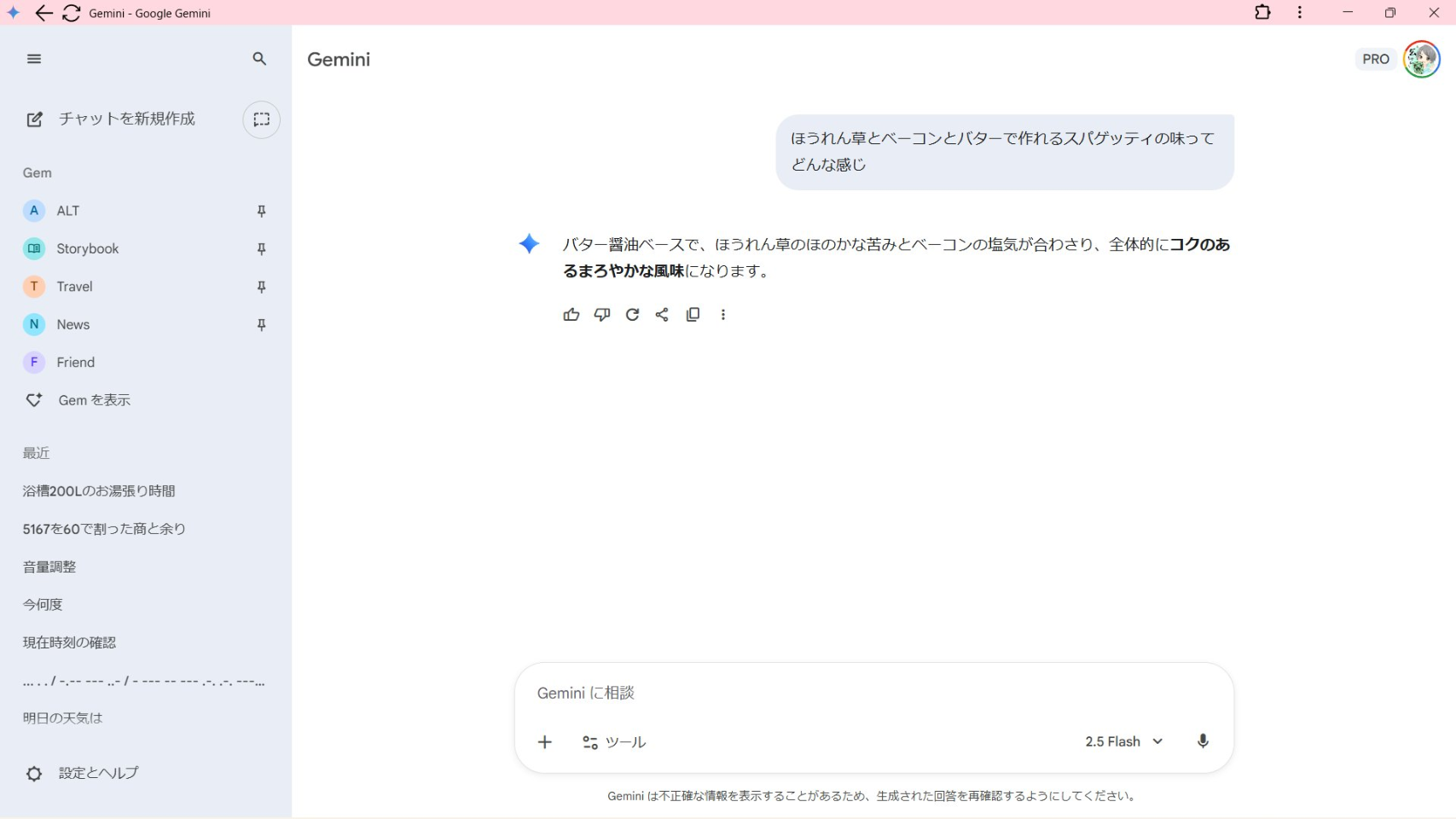
Task: Click the thumbs up icon on response
Action: (x=571, y=315)
